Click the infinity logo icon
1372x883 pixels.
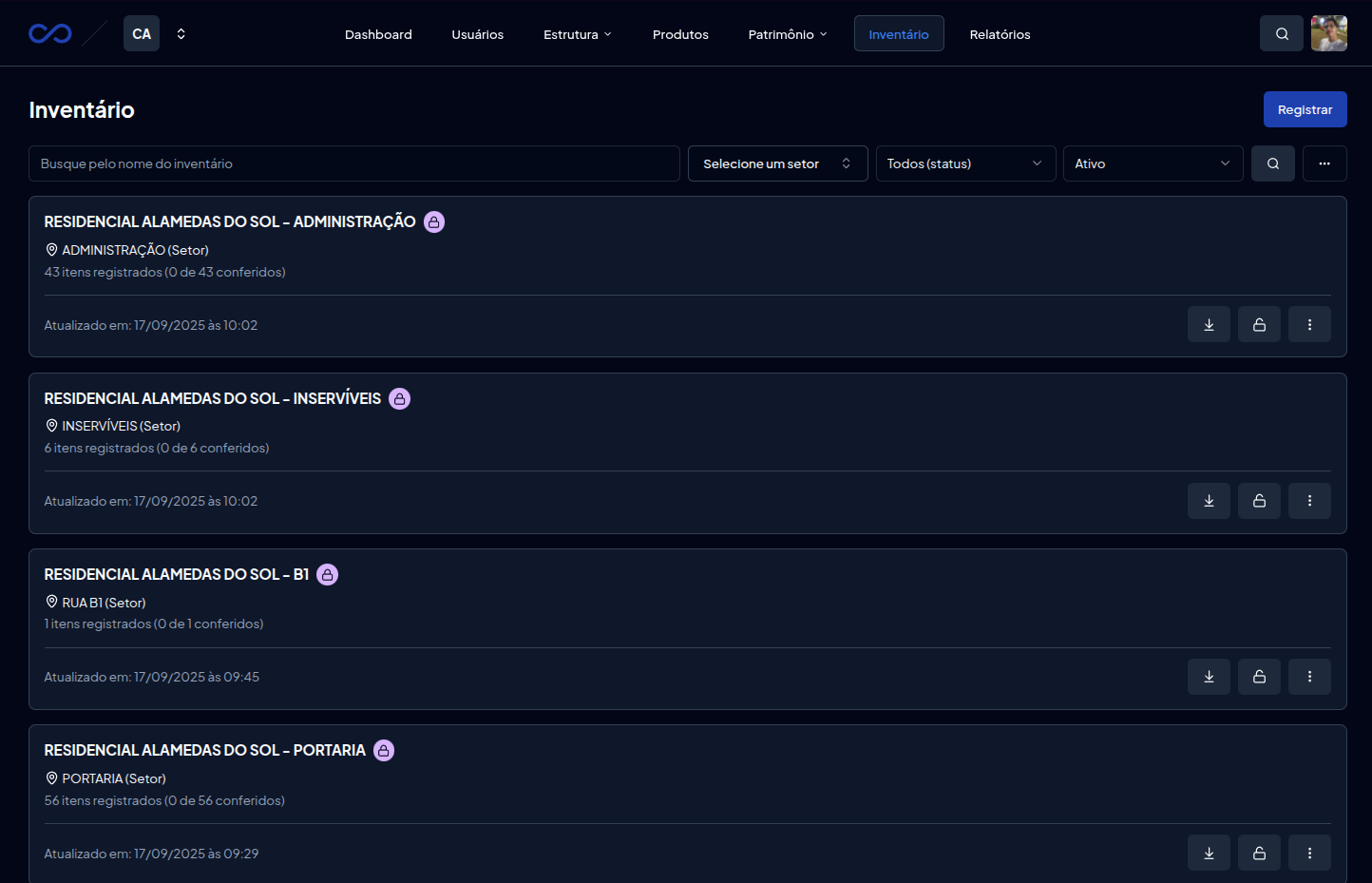[x=50, y=34]
